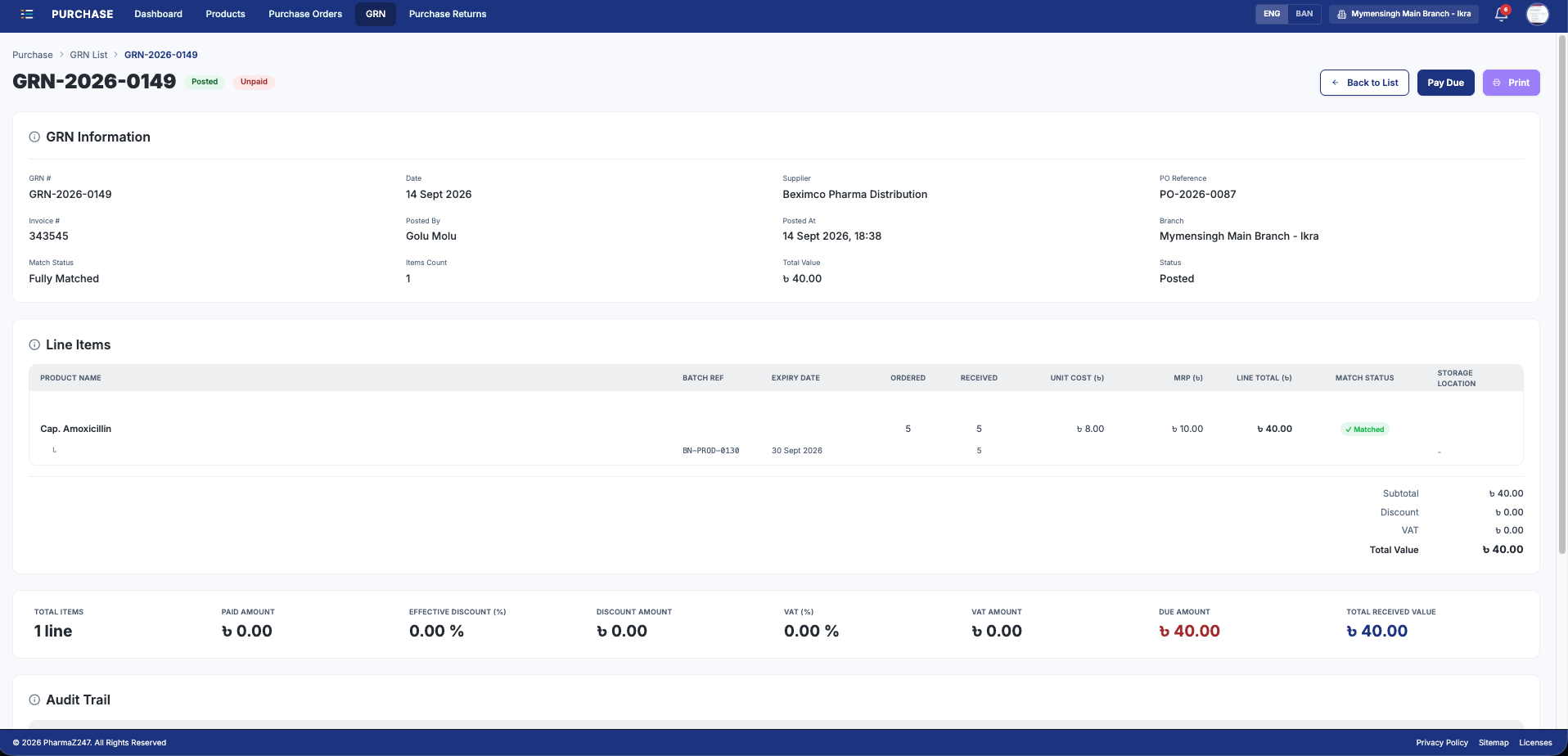The height and width of the screenshot is (756, 1568).
Task: Go to Purchase in the breadcrumb
Action: (x=33, y=55)
